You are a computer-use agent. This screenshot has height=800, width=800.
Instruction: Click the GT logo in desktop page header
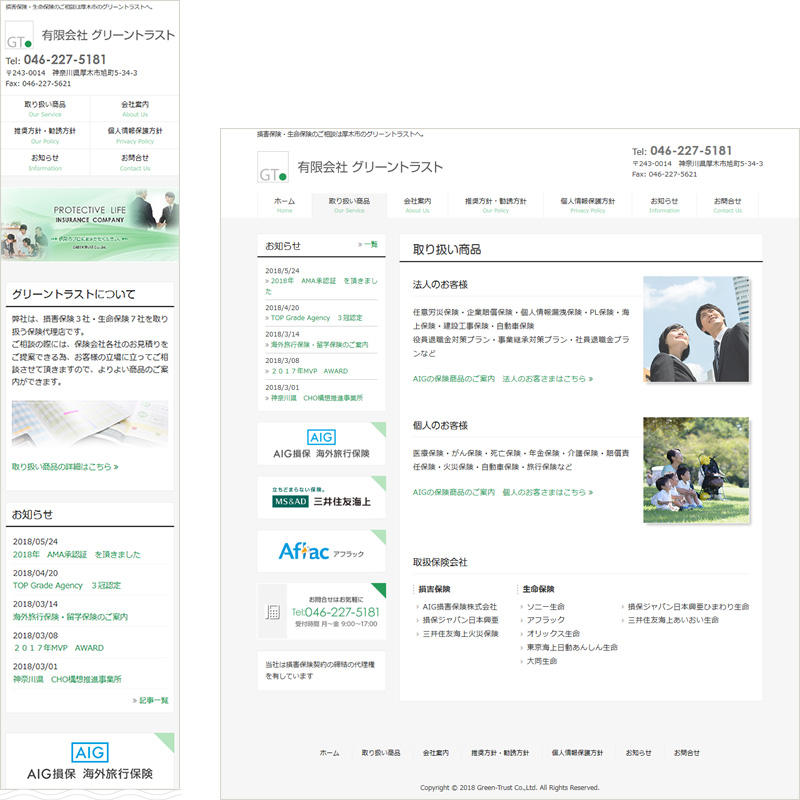pyautogui.click(x=273, y=167)
